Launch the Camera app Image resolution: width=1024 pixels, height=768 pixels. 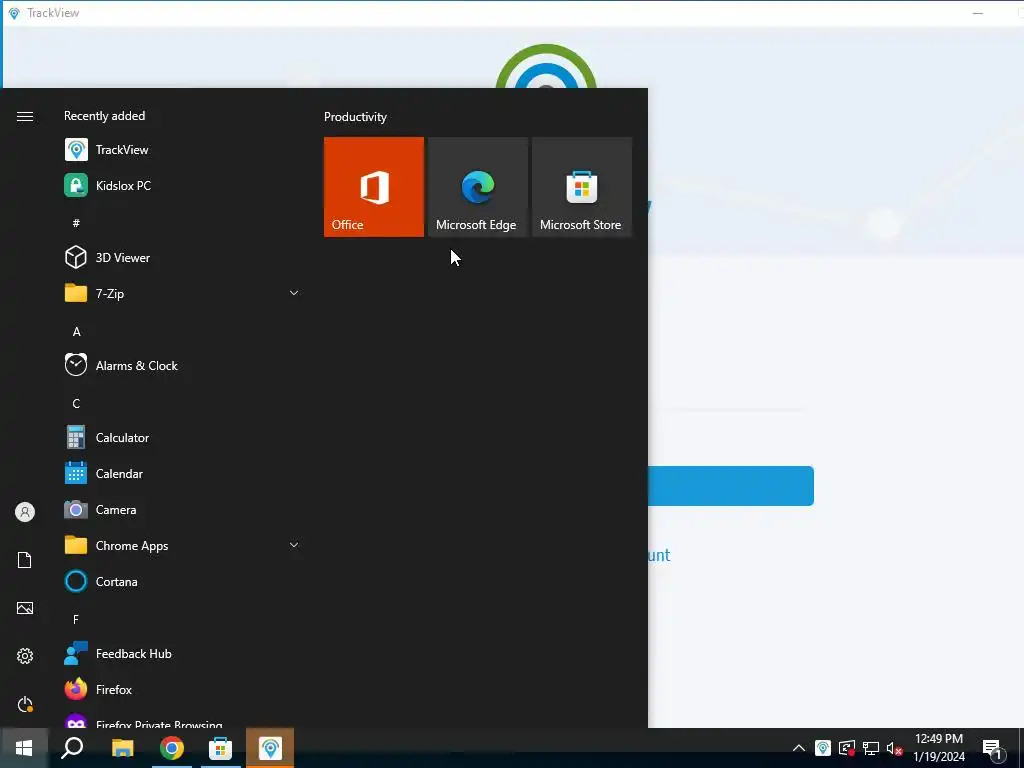tap(182, 509)
